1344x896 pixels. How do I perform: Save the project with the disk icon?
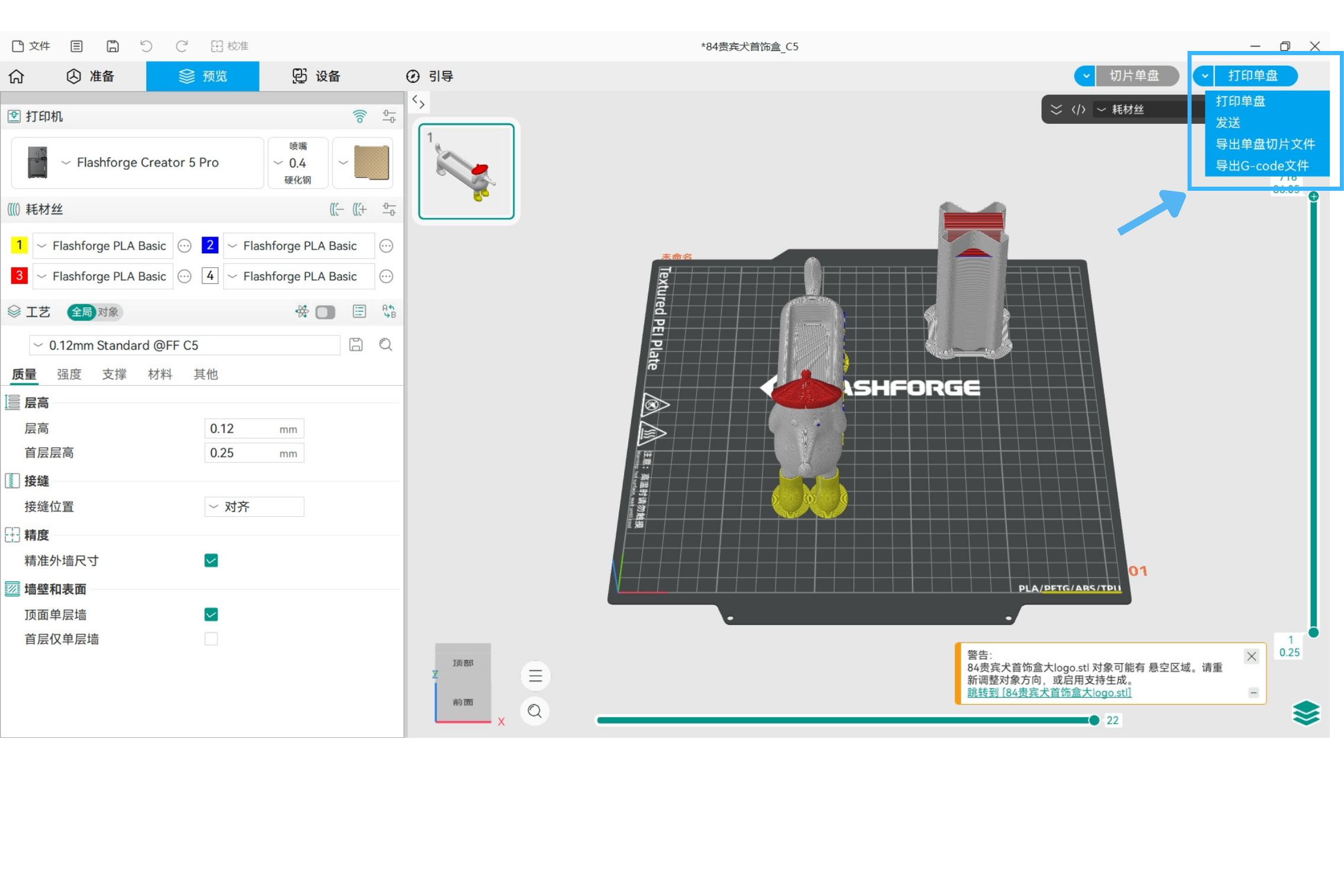click(x=113, y=46)
